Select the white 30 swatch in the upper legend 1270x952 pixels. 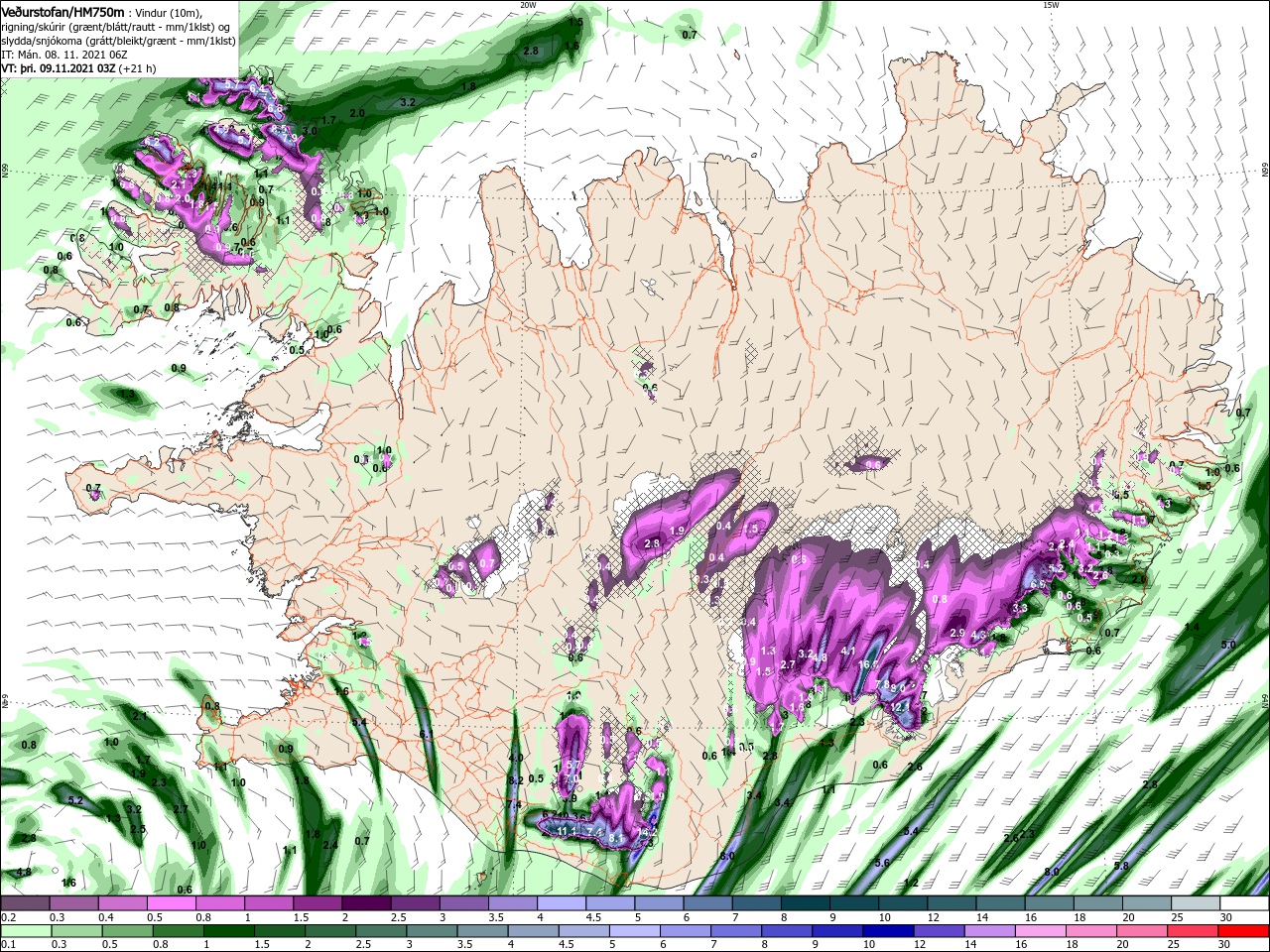(x=1245, y=904)
